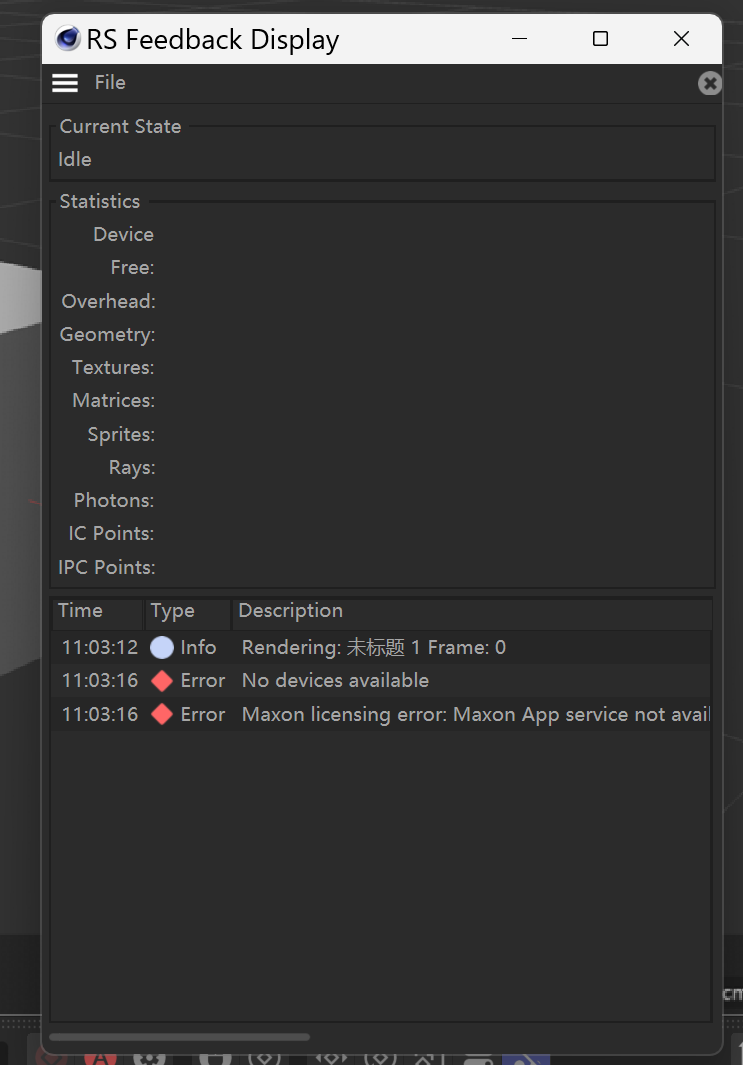Screen dimensions: 743x1065
Task: Click the blue application icon in the taskbar
Action: [x=526, y=1057]
